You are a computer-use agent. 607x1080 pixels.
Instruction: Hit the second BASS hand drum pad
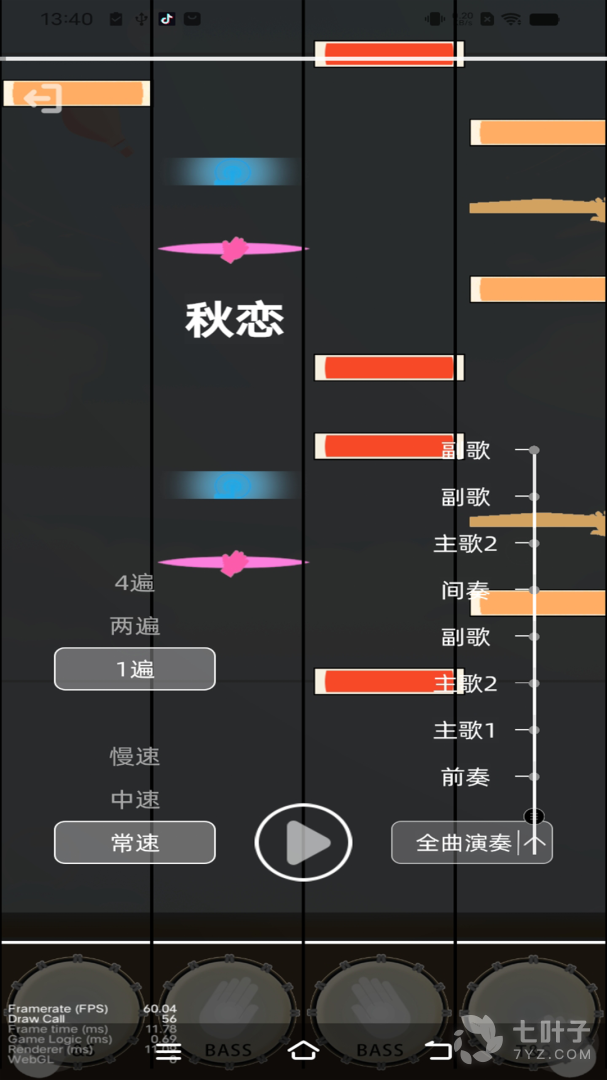click(x=380, y=1010)
